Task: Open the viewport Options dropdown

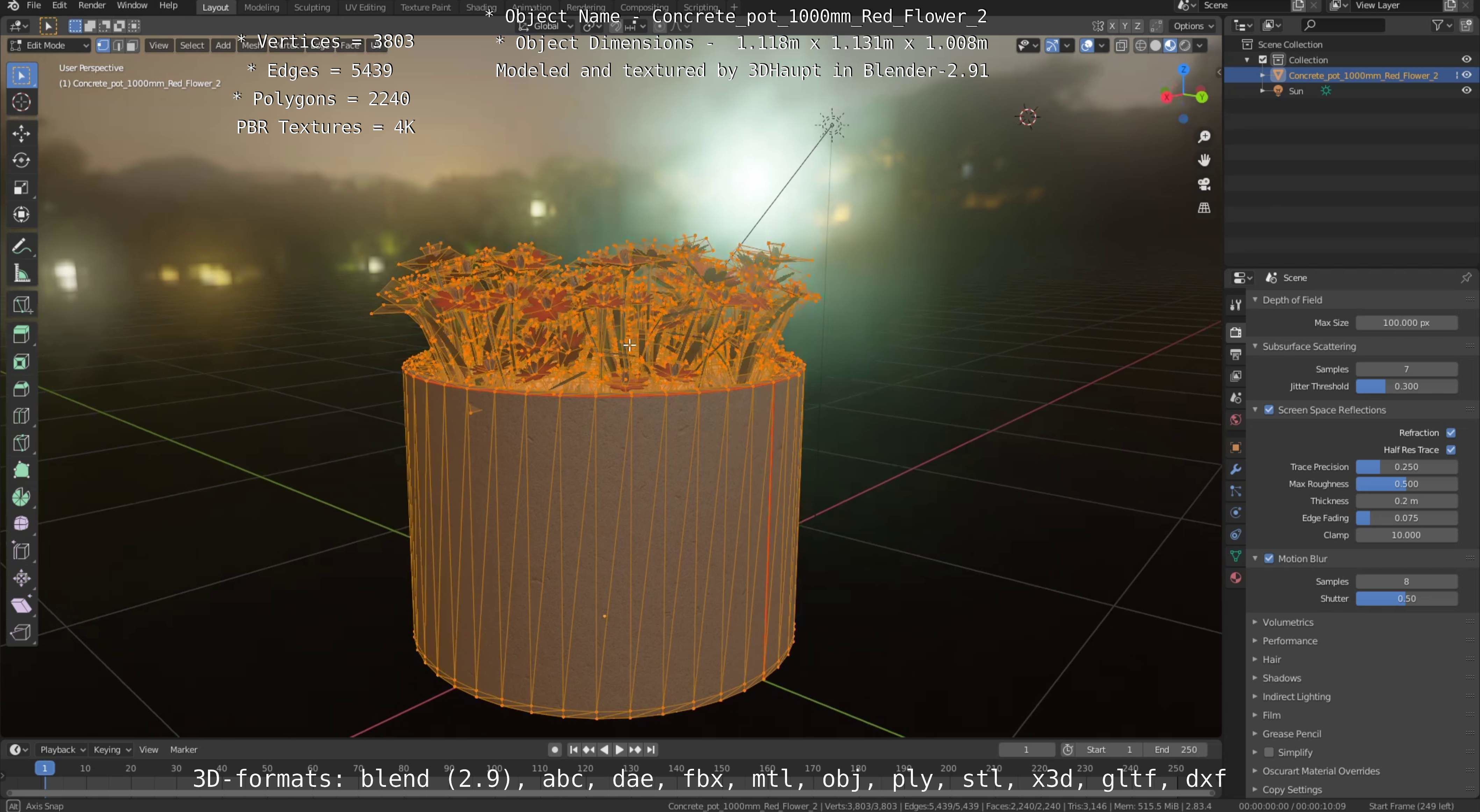Action: coord(1193,26)
